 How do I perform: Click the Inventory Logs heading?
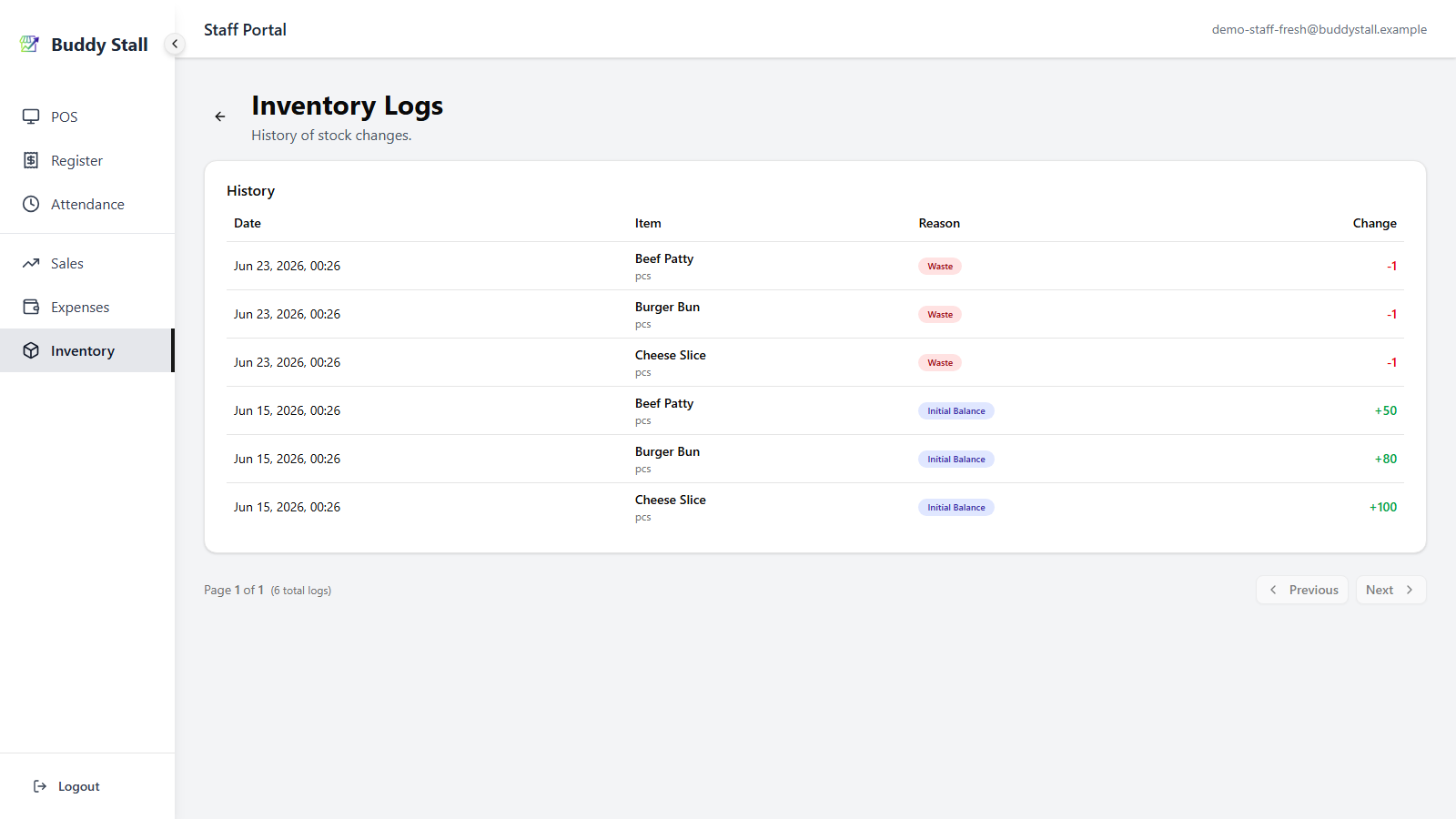pos(348,106)
